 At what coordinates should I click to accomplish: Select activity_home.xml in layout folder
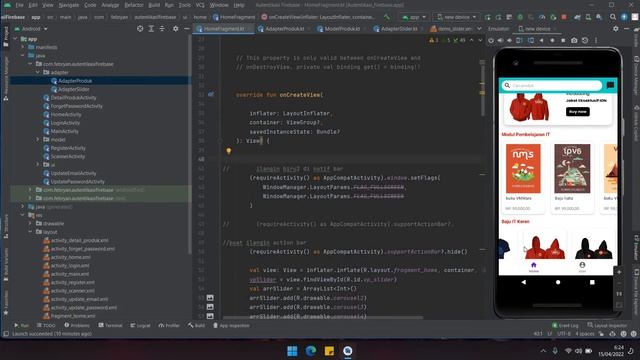[71, 257]
